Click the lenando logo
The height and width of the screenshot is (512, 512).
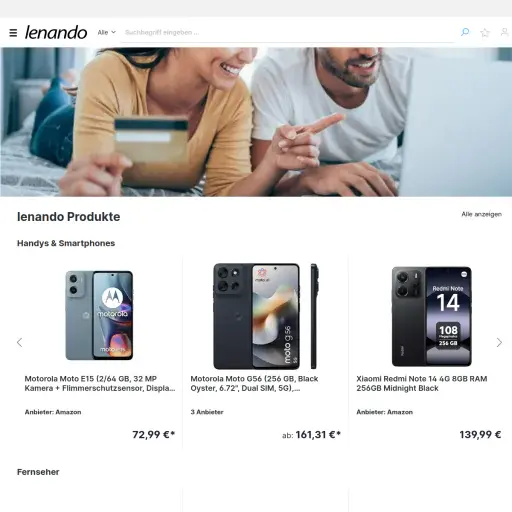click(x=56, y=32)
